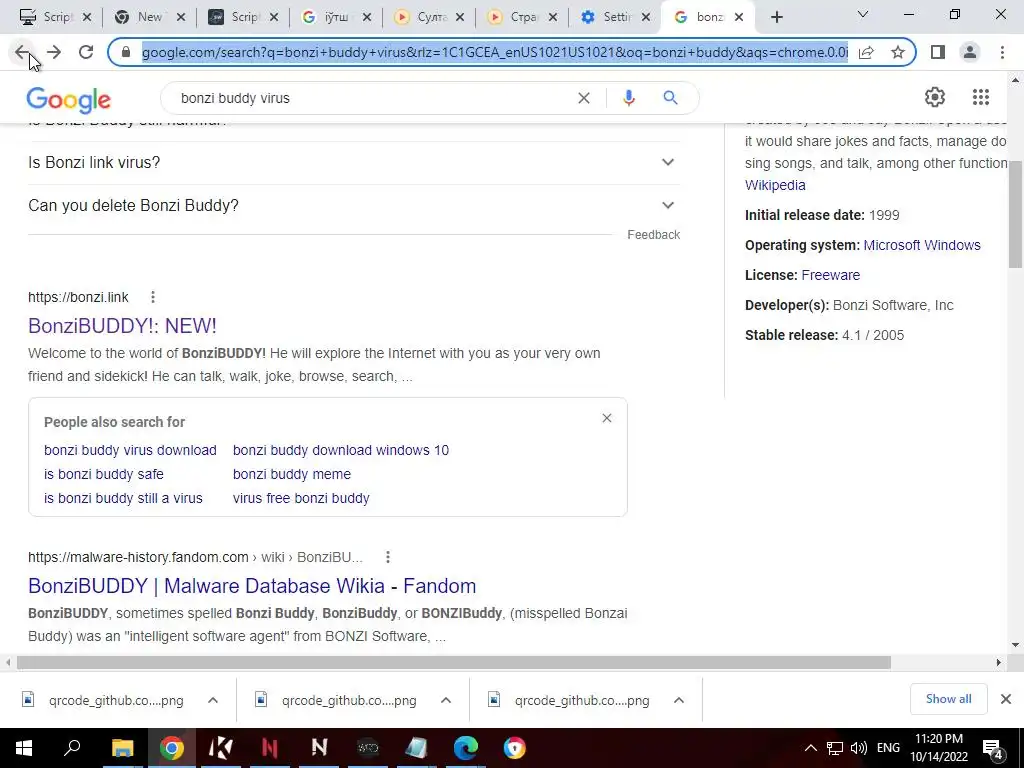Image resolution: width=1024 pixels, height=768 pixels.
Task: Open new tab with plus button
Action: 776,17
